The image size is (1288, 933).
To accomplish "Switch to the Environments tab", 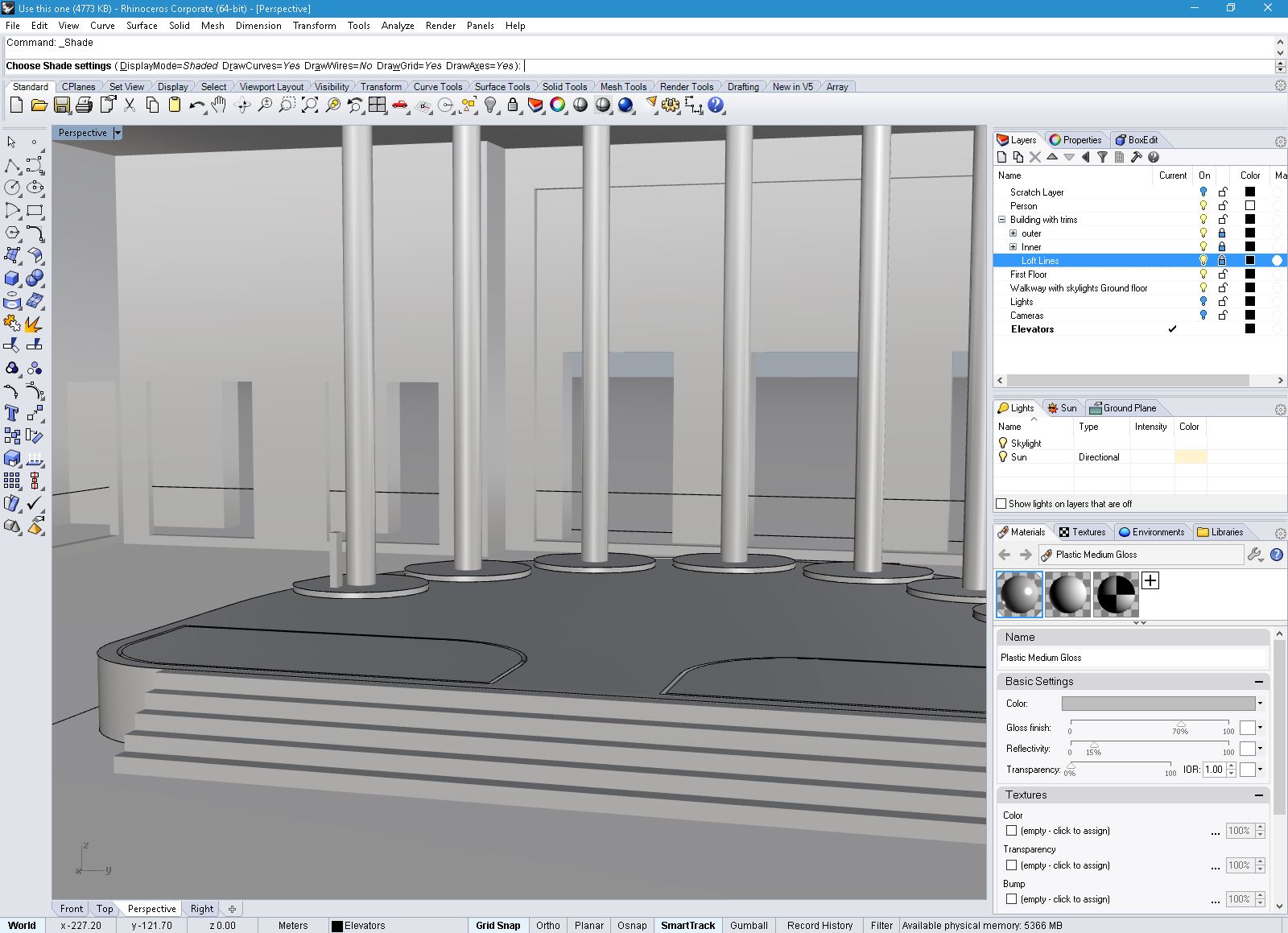I will 1150,532.
